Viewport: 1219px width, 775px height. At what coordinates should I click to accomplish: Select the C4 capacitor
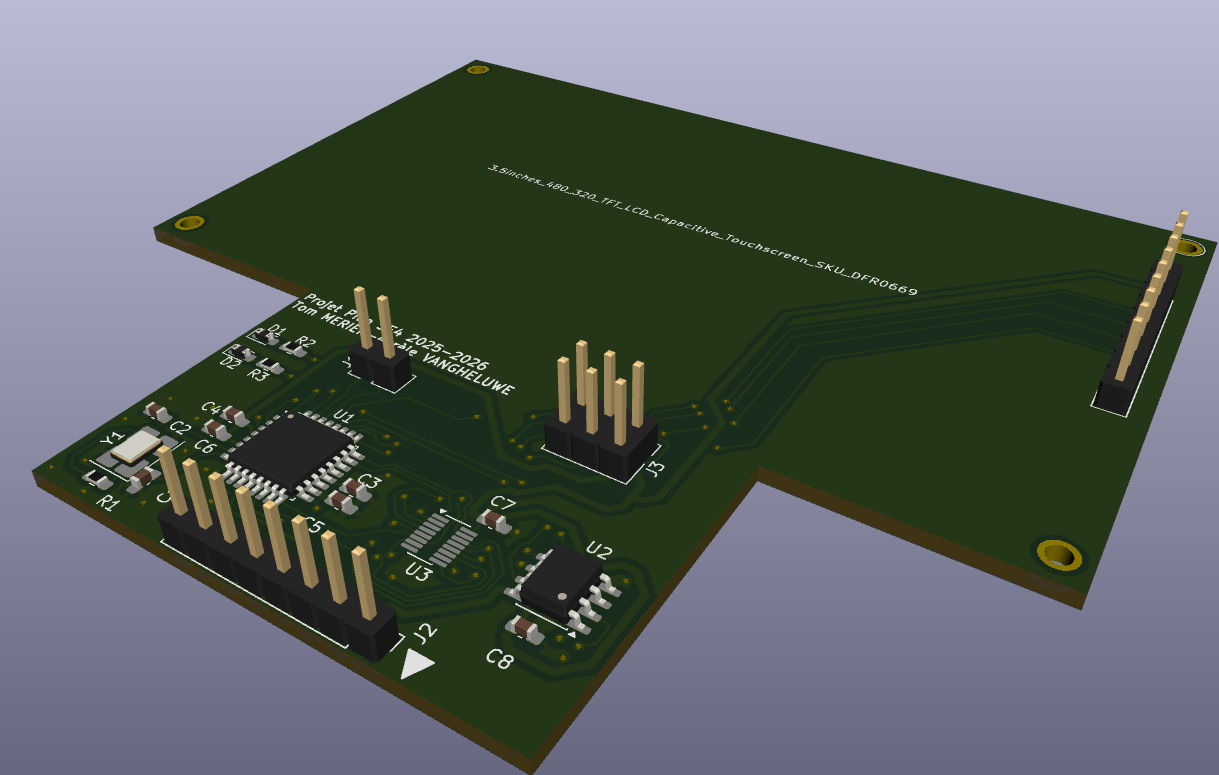[x=235, y=414]
